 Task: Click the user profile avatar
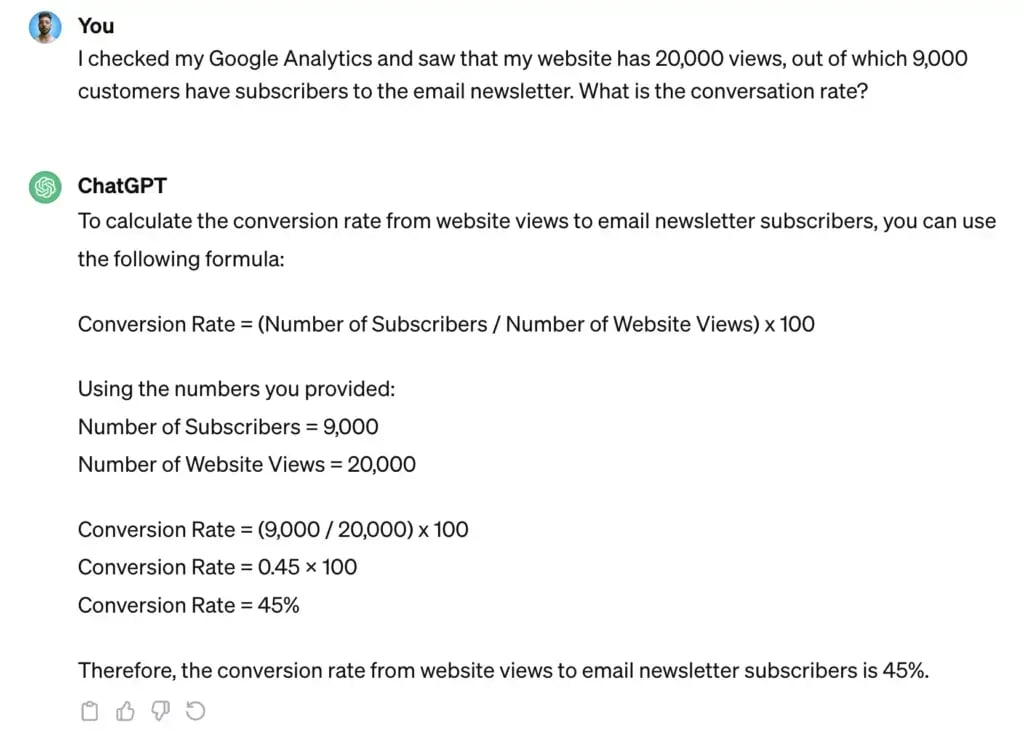(45, 27)
